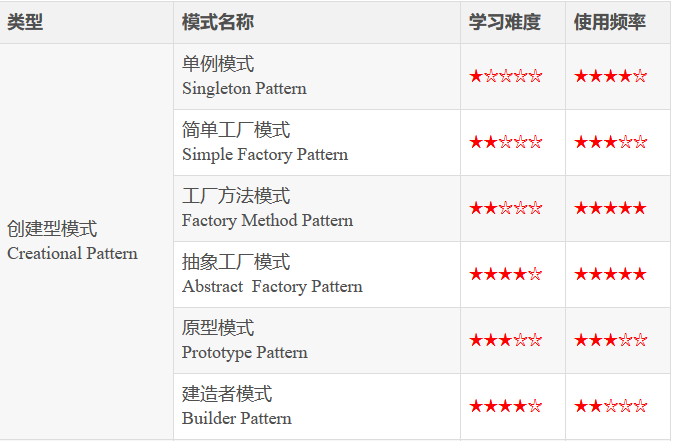Select the 简单工厂模式 Simple Factory Pattern cell

(x=317, y=142)
